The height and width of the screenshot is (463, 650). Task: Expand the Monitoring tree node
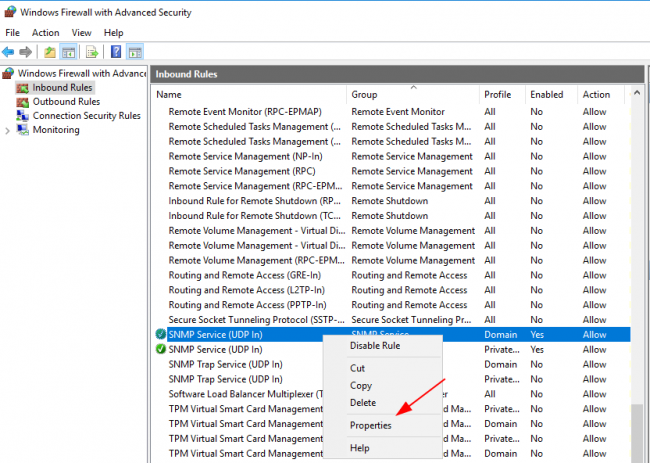(x=8, y=130)
